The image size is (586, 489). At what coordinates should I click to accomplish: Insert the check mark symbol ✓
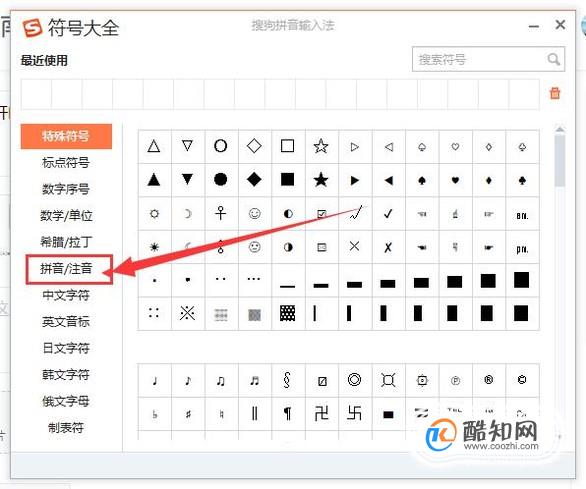[388, 213]
